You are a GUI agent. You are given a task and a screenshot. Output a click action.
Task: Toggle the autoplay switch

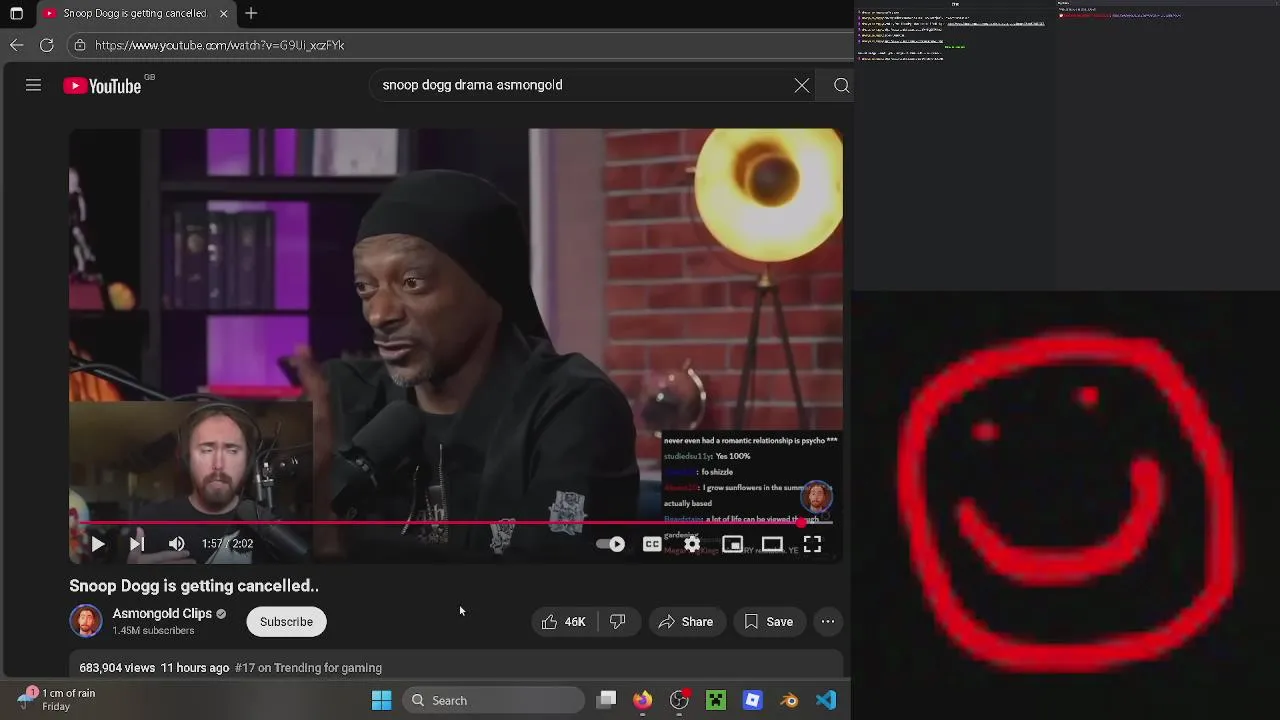611,544
